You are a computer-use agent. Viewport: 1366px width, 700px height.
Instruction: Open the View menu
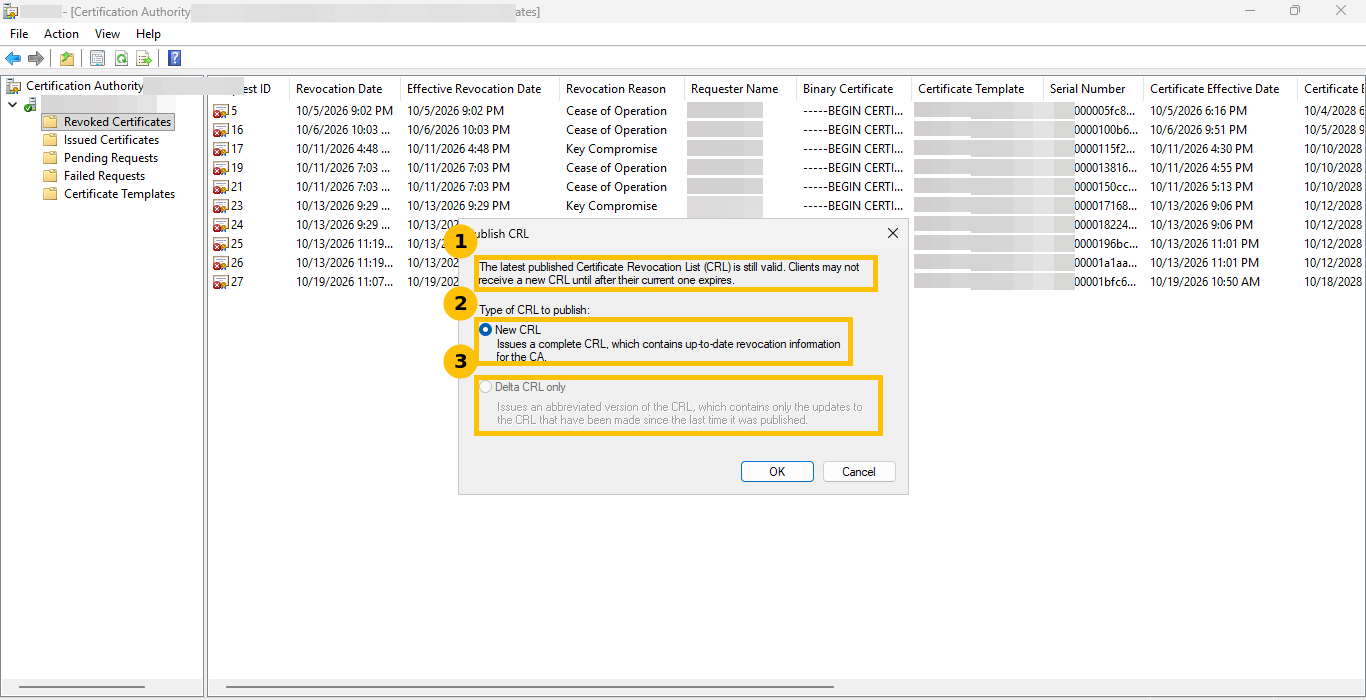coord(107,34)
